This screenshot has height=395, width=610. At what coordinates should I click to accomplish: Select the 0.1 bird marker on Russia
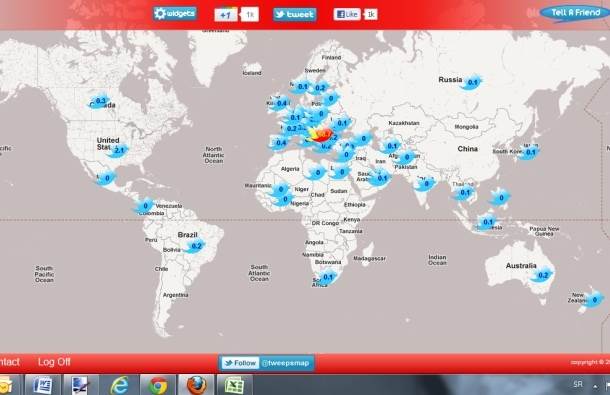click(x=471, y=83)
